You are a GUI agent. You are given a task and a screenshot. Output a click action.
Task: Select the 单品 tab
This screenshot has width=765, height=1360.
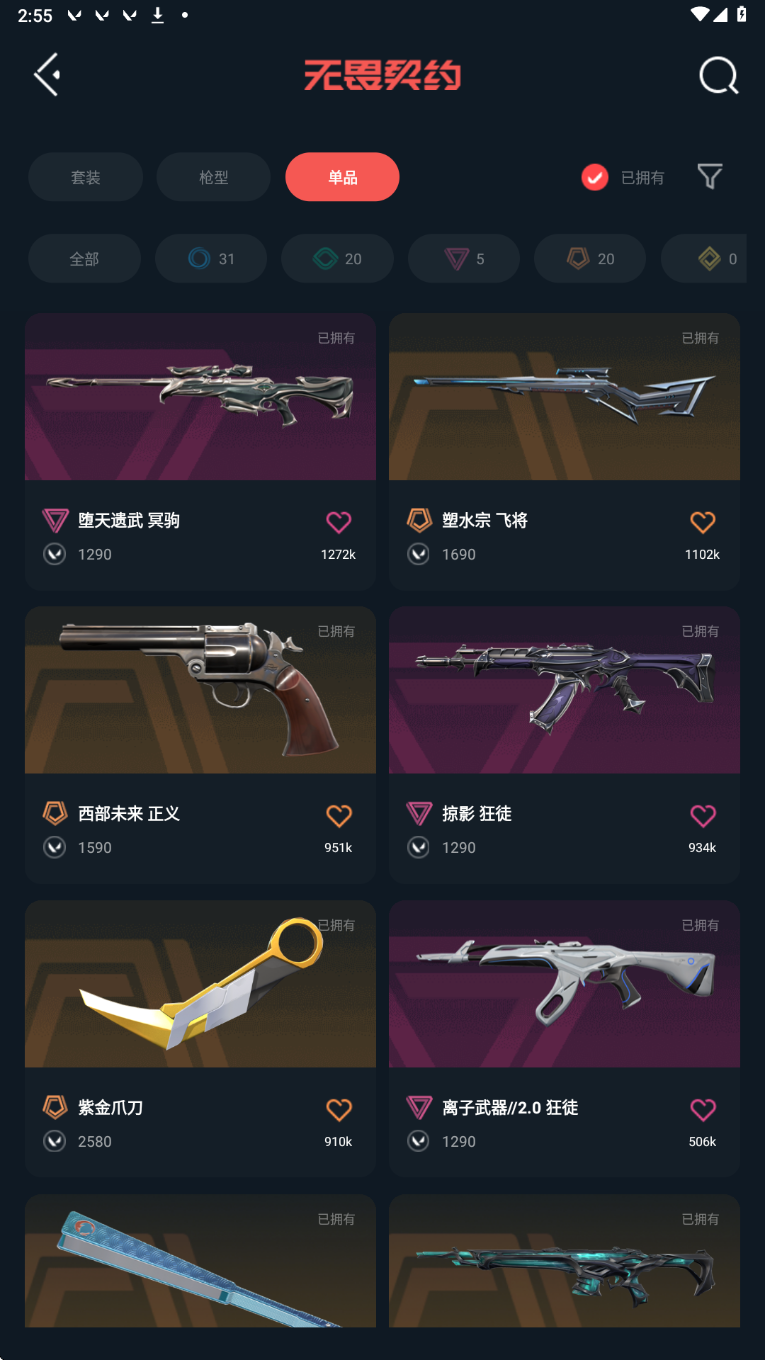(342, 177)
